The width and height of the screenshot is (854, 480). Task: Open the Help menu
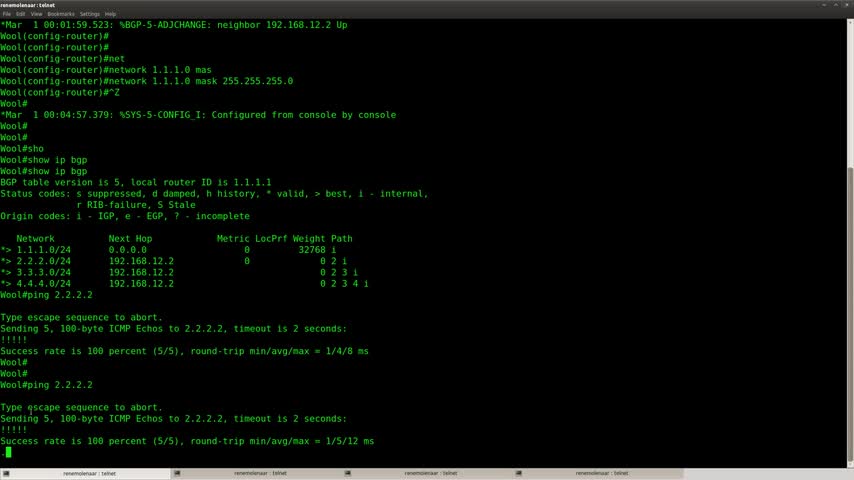click(111, 14)
